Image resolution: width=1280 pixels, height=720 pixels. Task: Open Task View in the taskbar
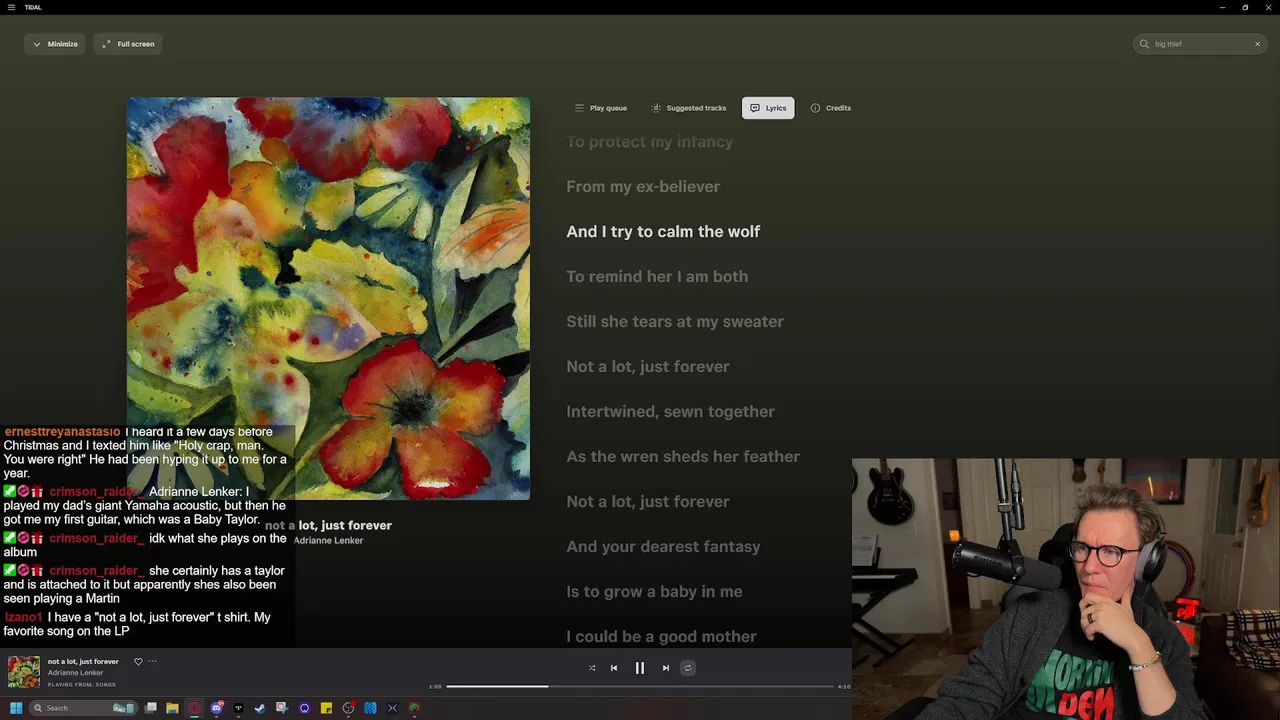pos(151,708)
